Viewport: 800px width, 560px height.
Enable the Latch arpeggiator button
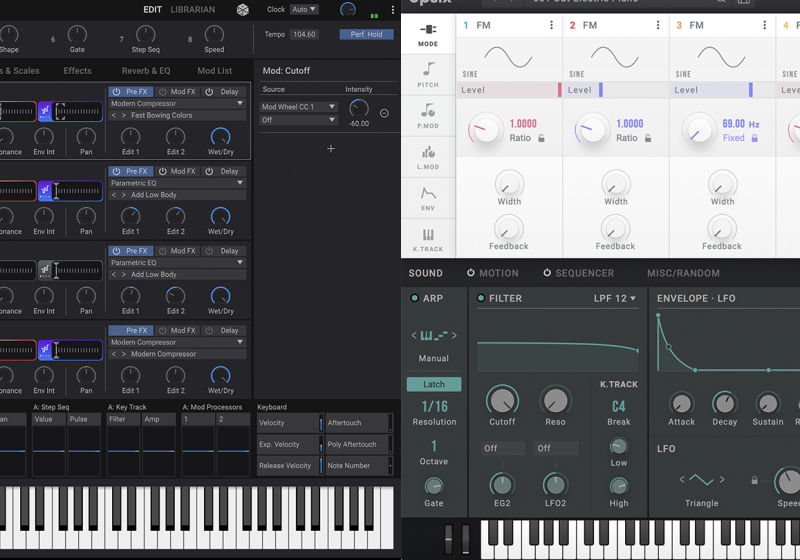pyautogui.click(x=434, y=384)
